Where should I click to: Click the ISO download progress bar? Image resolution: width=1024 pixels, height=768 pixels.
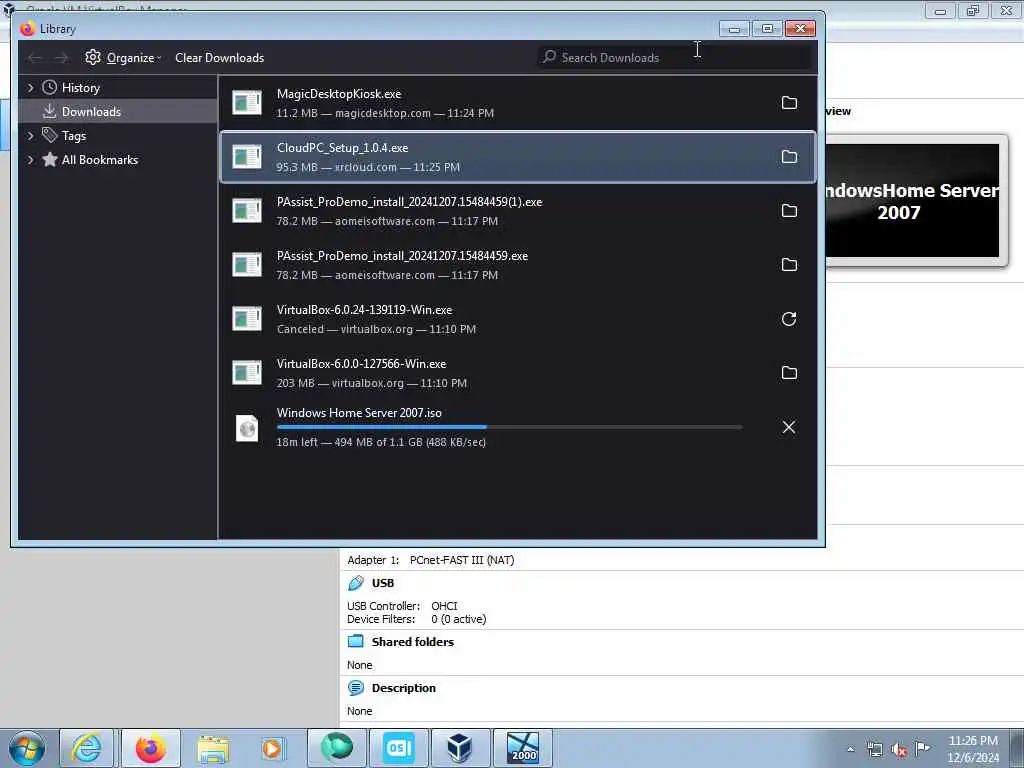coord(509,427)
